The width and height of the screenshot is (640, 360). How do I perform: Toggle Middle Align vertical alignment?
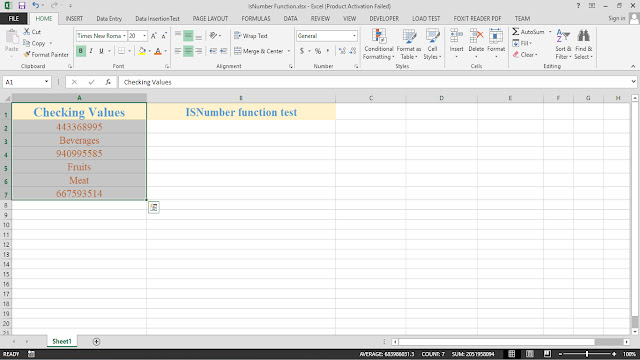188,36
